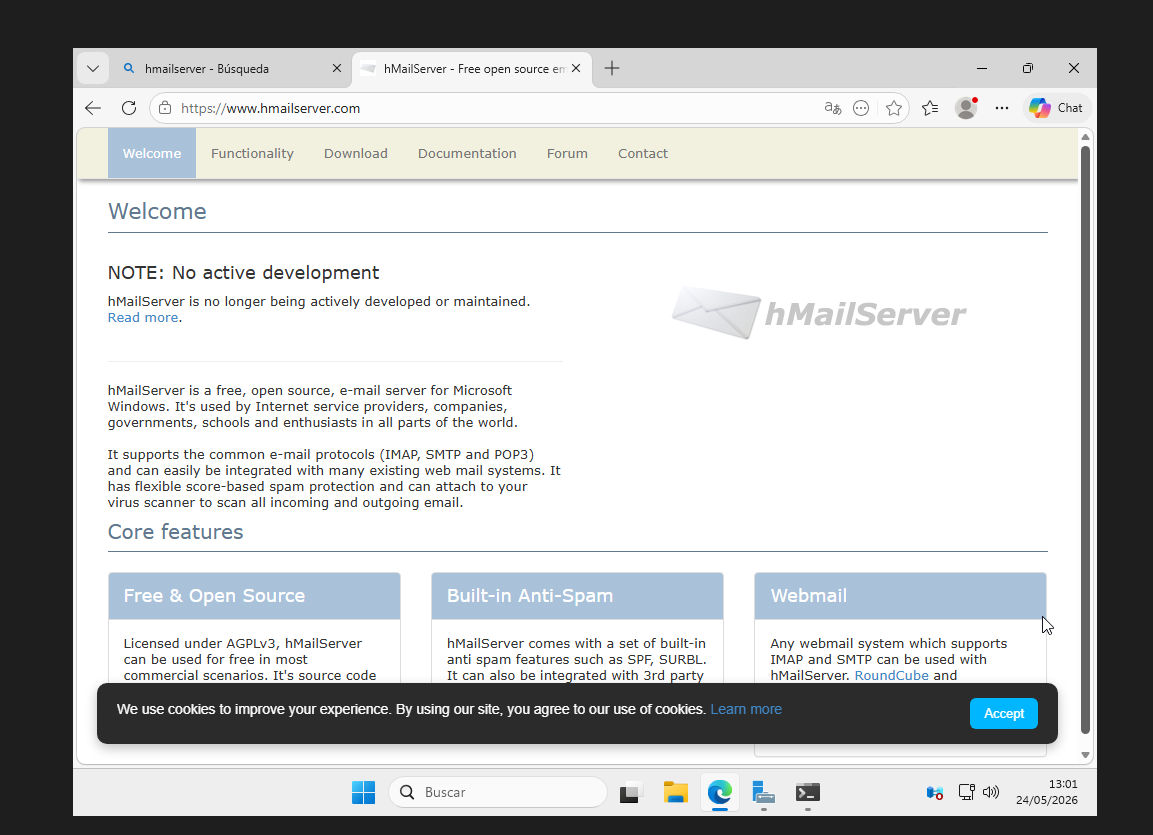Open the address bar more options icon
The width and height of the screenshot is (1153, 835).
(x=861, y=108)
